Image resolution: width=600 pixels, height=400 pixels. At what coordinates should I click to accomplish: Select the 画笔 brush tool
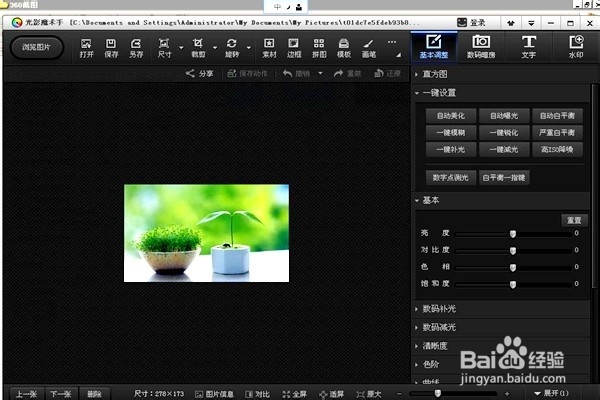[x=368, y=48]
